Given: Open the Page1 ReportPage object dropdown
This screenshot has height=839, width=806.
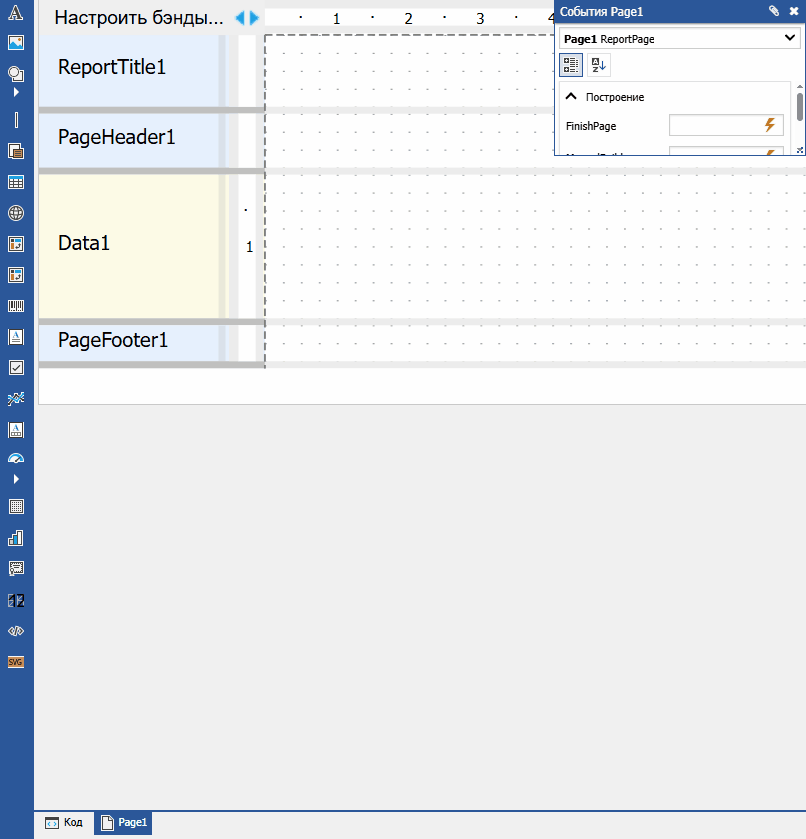Looking at the screenshot, I should click(790, 38).
